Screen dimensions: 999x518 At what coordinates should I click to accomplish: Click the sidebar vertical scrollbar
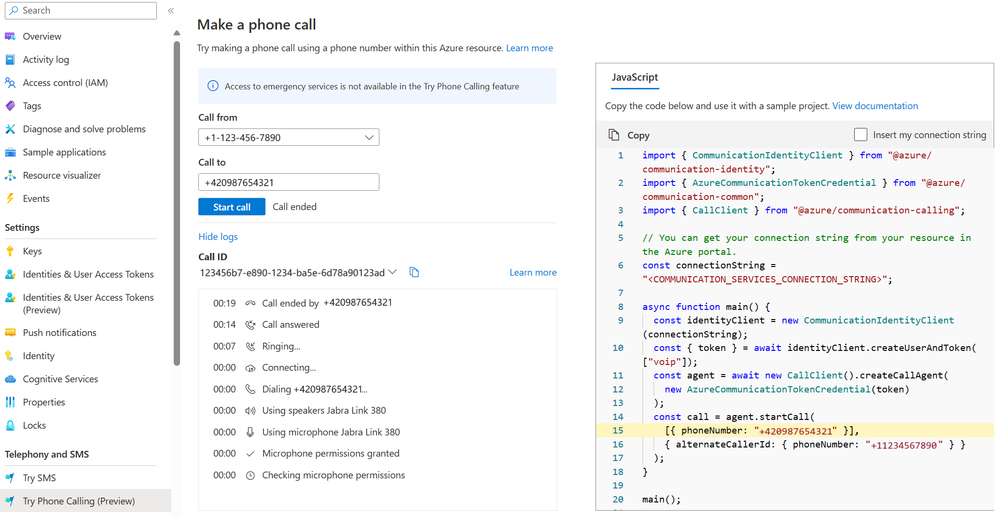point(176,204)
